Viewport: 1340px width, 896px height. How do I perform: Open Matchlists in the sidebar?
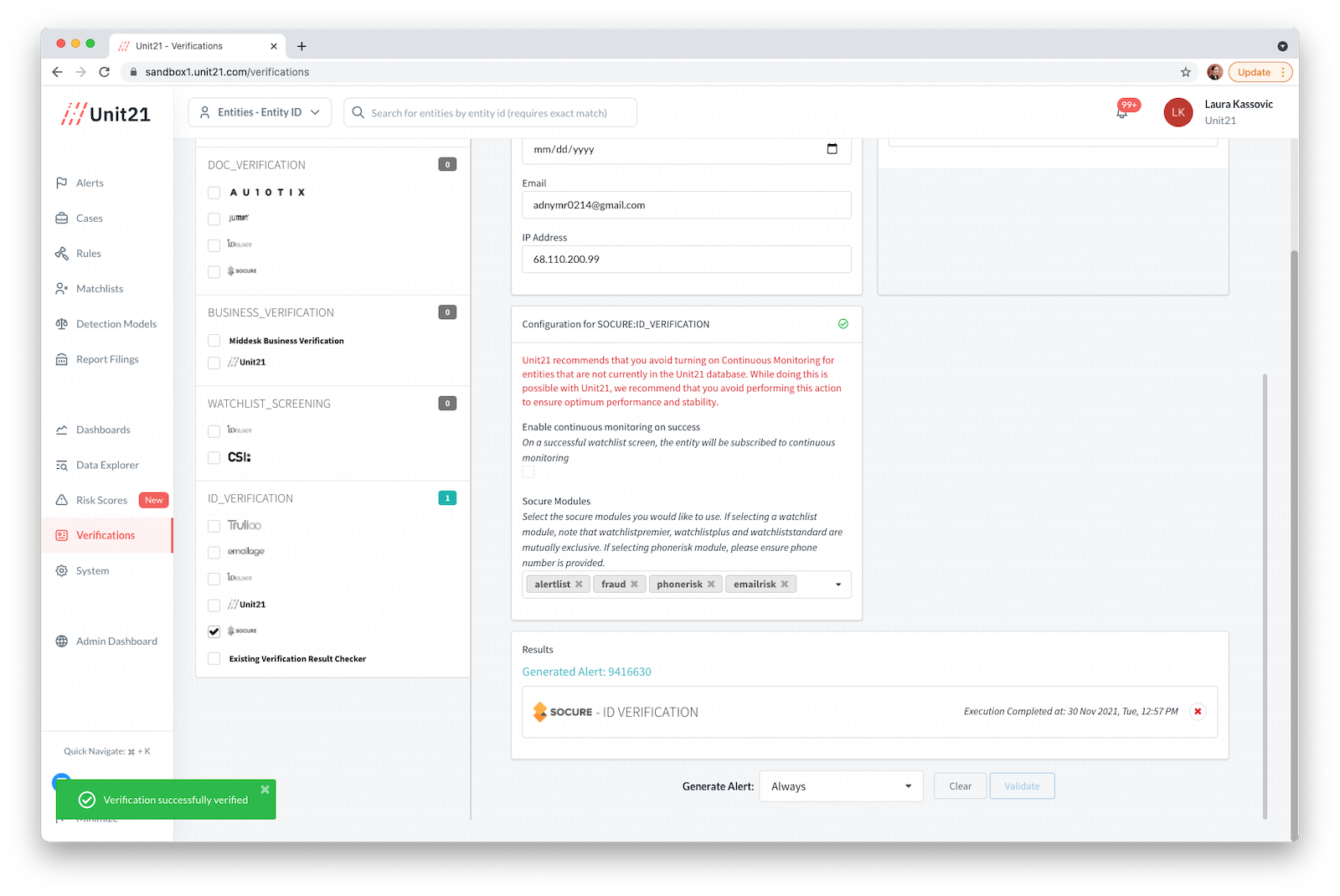coord(99,288)
